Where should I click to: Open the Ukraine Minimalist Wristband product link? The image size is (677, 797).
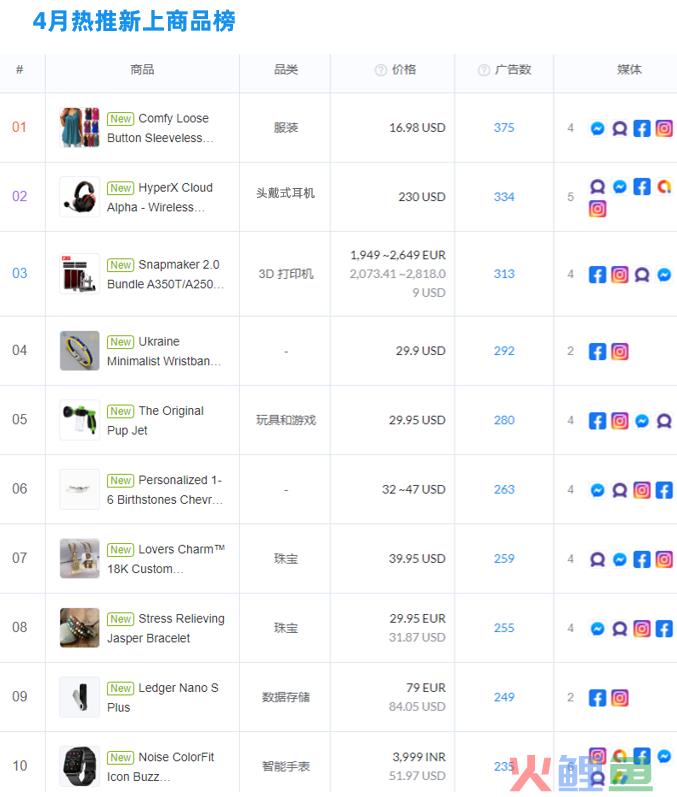pyautogui.click(x=164, y=351)
